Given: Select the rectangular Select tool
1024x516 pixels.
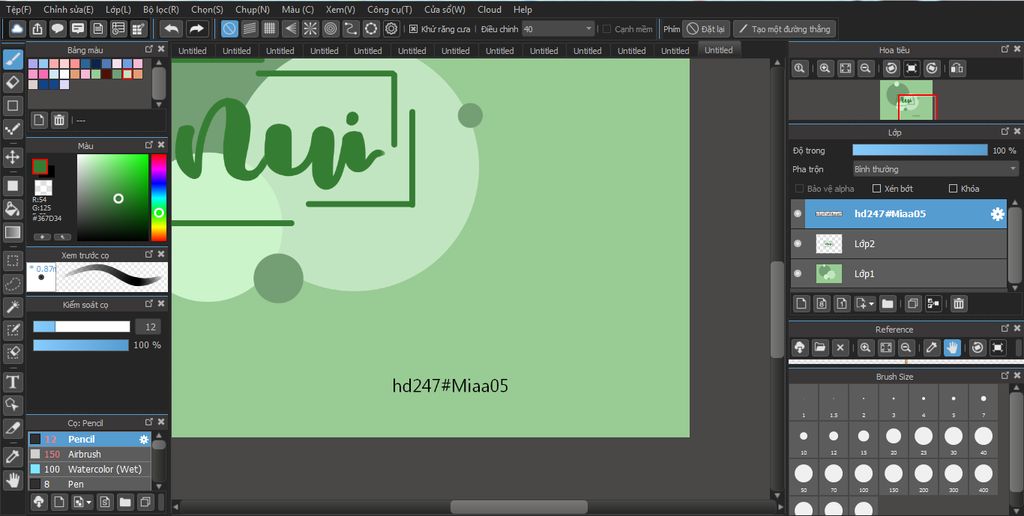Looking at the screenshot, I should point(12,261).
